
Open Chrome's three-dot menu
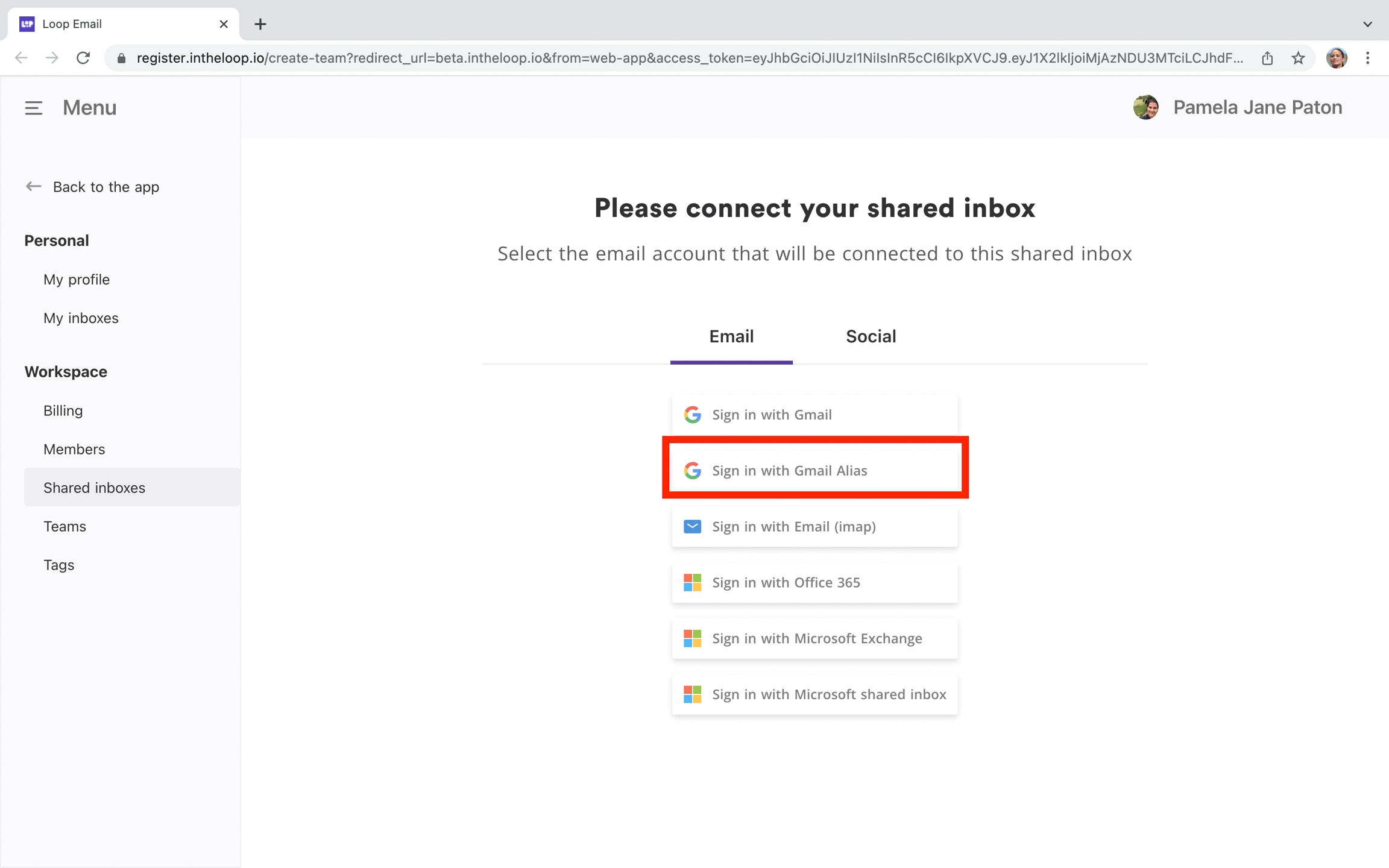click(1367, 58)
